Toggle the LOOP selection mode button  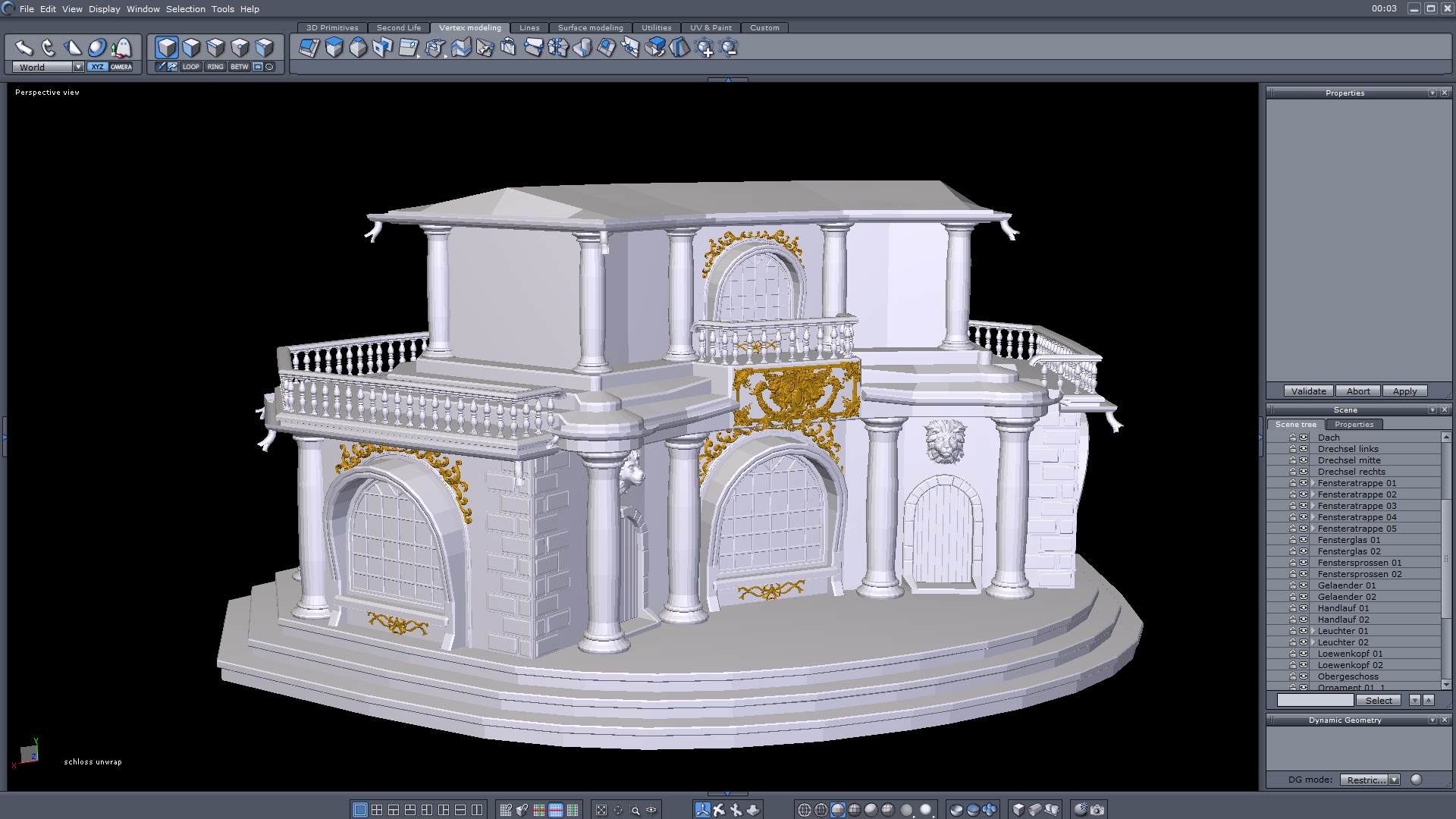(190, 67)
